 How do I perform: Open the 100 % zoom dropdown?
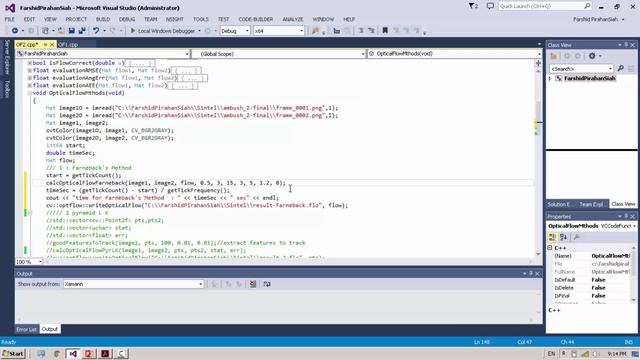29,262
